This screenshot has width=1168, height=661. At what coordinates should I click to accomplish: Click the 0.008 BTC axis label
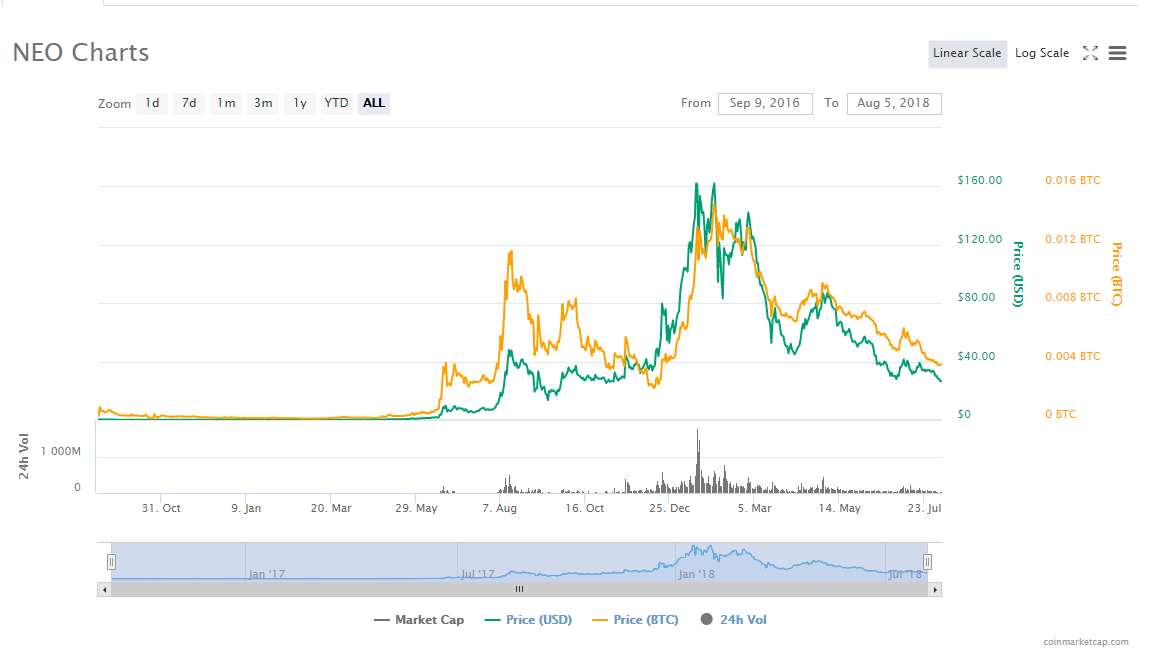pos(1073,297)
